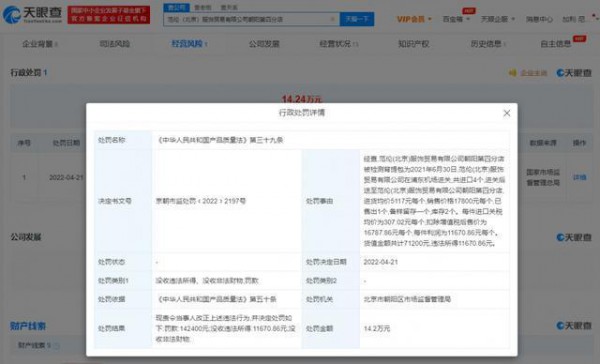This screenshot has width=600, height=364.
Task: Select the 查公司 search tab
Action: pos(176,7)
